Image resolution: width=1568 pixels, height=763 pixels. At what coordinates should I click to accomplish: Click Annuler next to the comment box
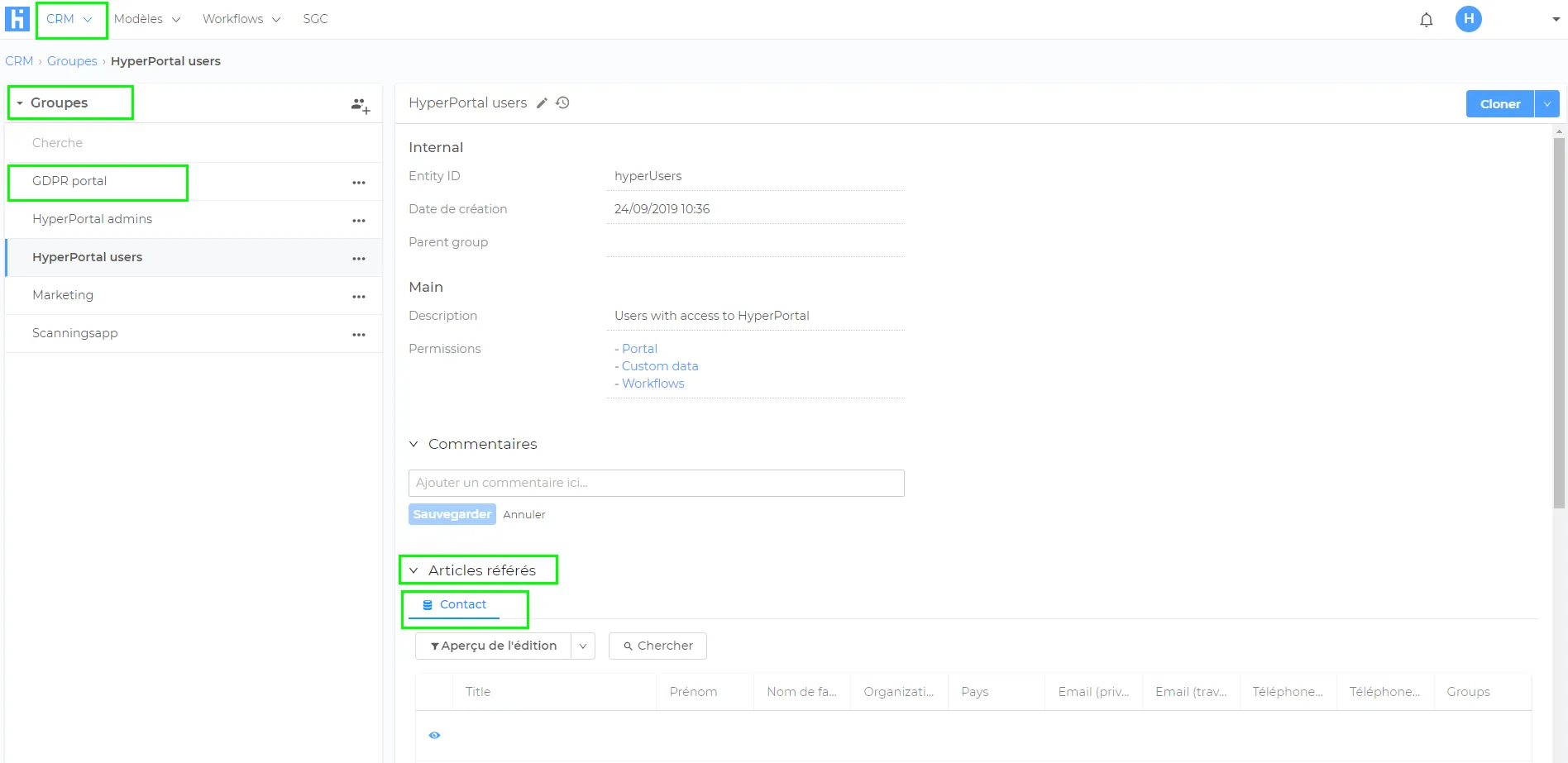[524, 515]
